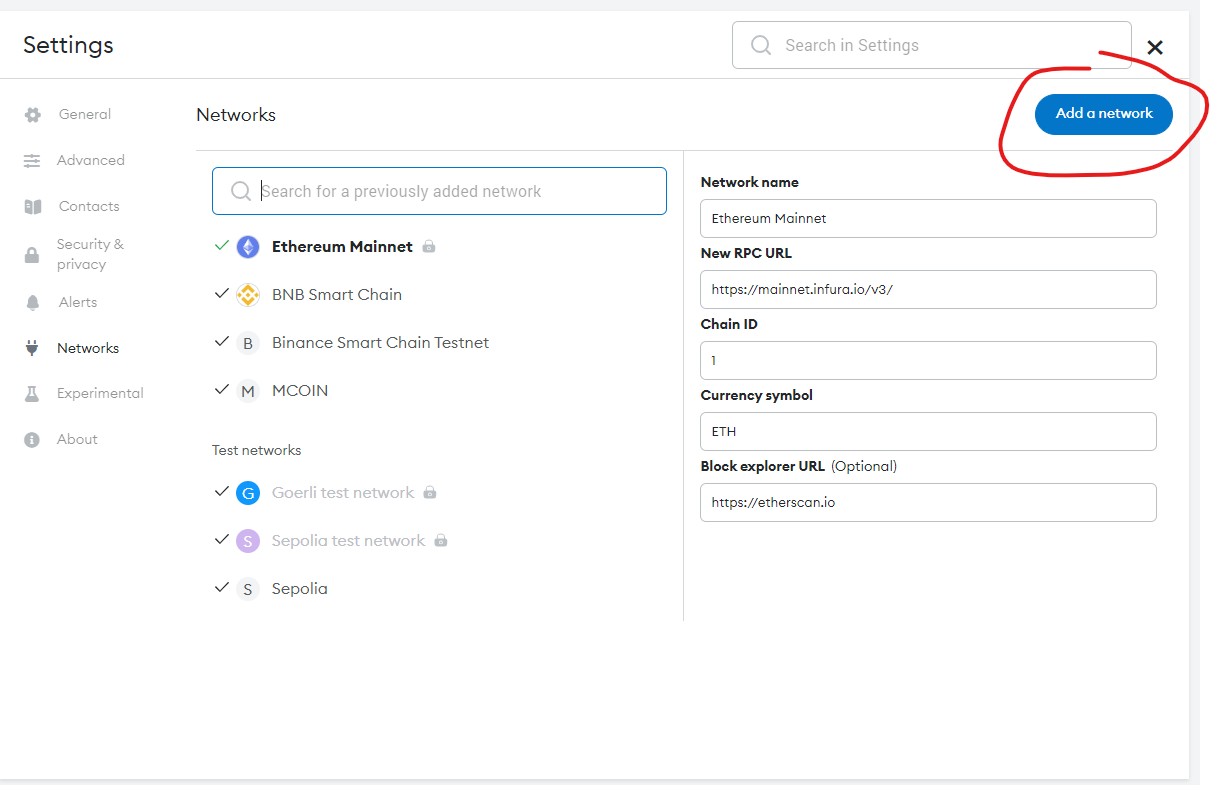Click the lock icon beside Goerli test network
The width and height of the screenshot is (1211, 785).
pos(430,492)
